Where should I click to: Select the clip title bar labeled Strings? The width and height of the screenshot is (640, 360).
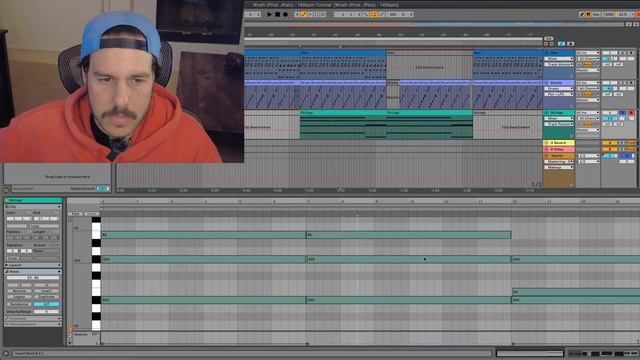[33, 200]
